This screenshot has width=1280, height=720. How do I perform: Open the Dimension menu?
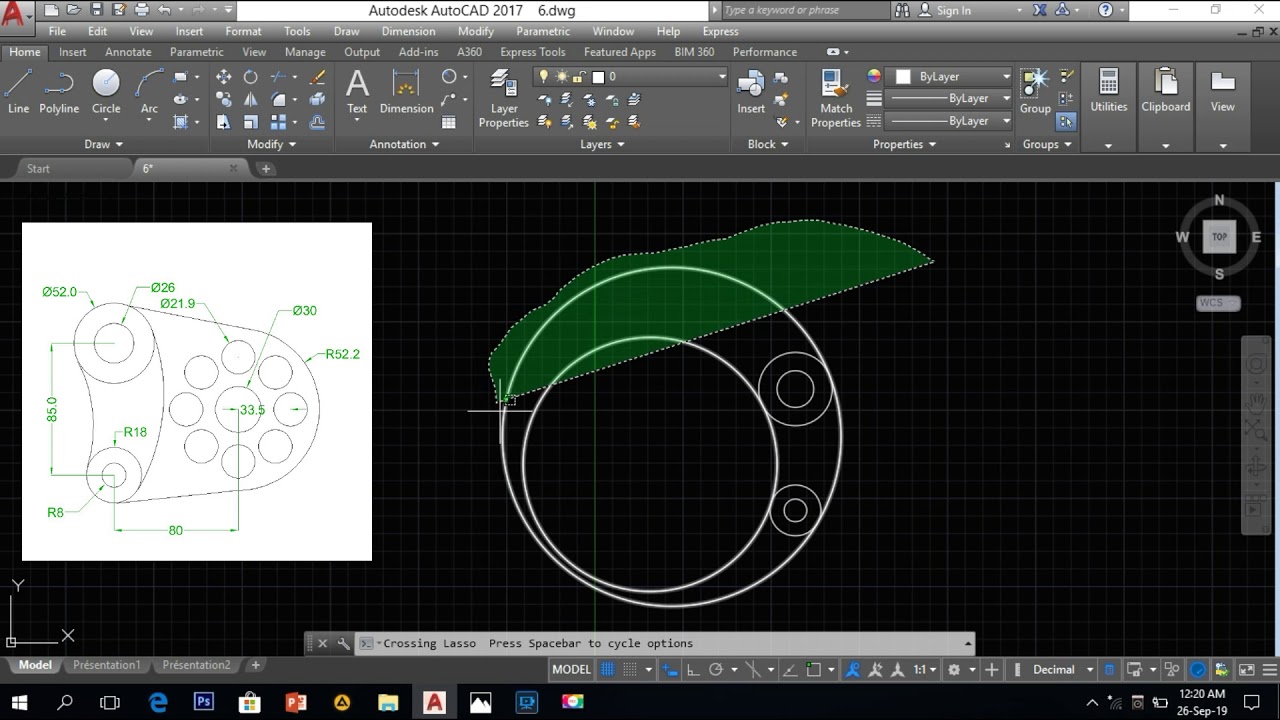(408, 31)
